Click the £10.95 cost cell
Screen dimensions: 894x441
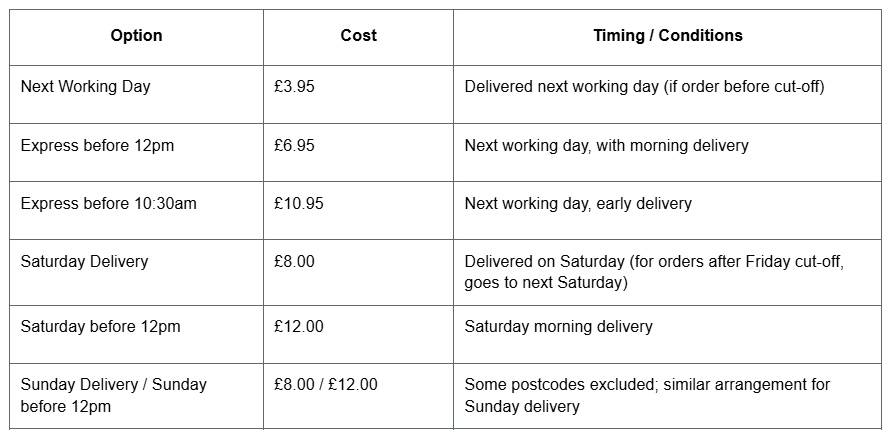click(x=299, y=204)
